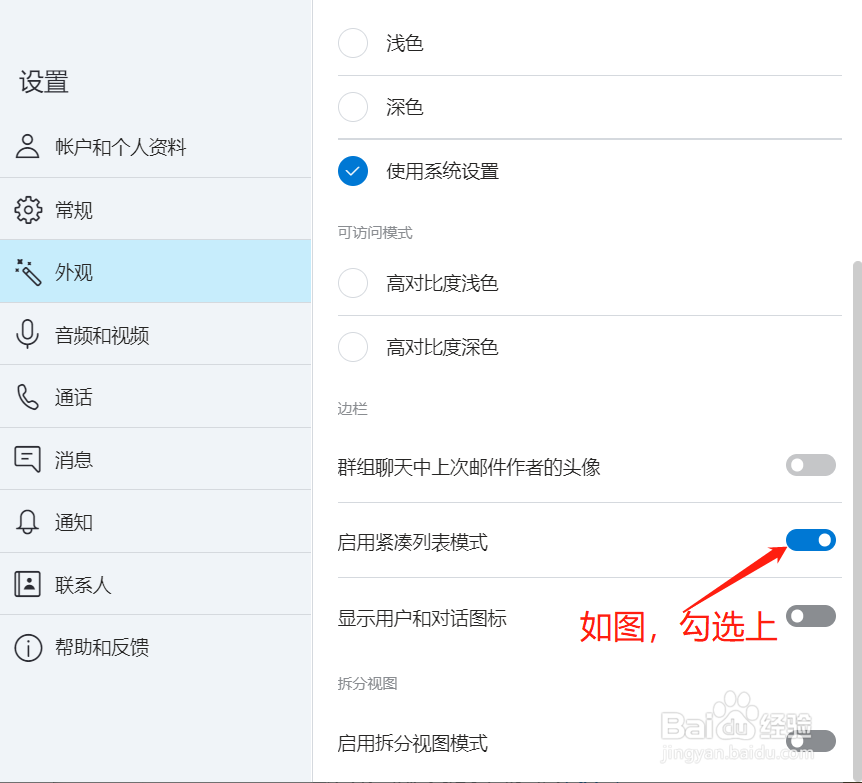Viewport: 862px width, 783px height.
Task: Click the 使用系统设置 label text
Action: pos(443,171)
